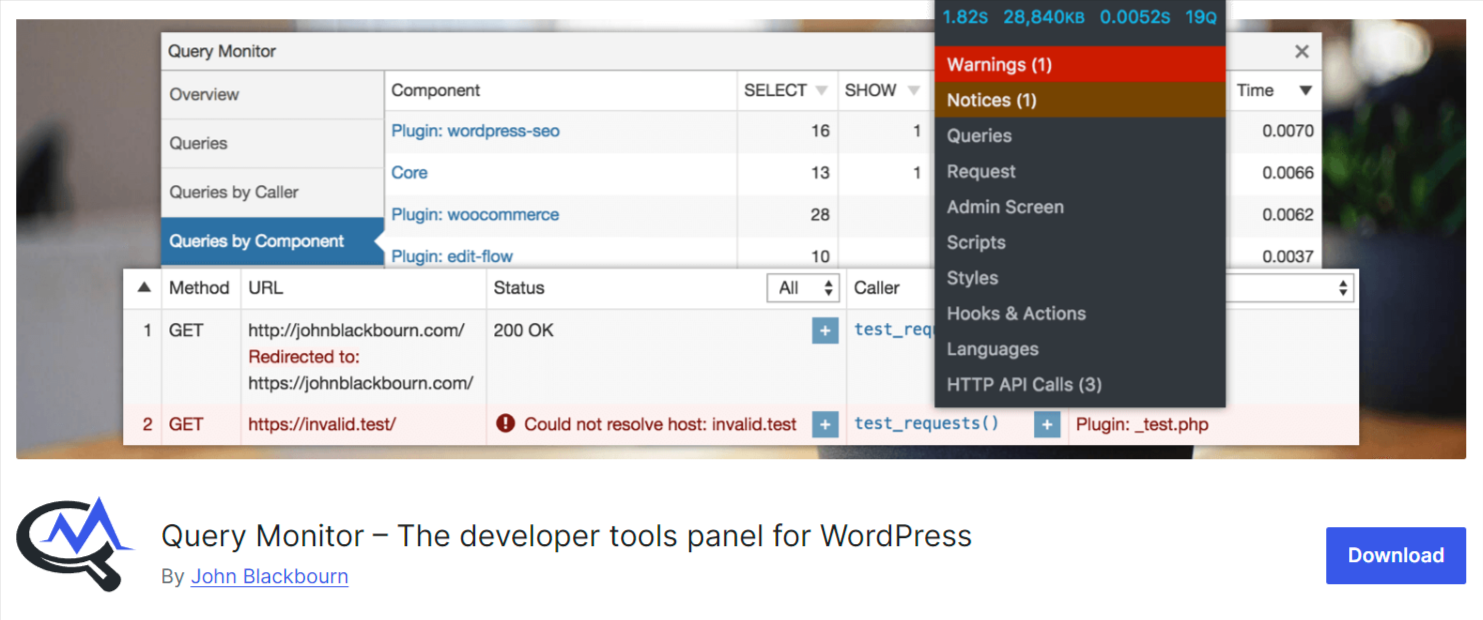
Task: Expand the 200 OK status row plus icon
Action: [825, 331]
